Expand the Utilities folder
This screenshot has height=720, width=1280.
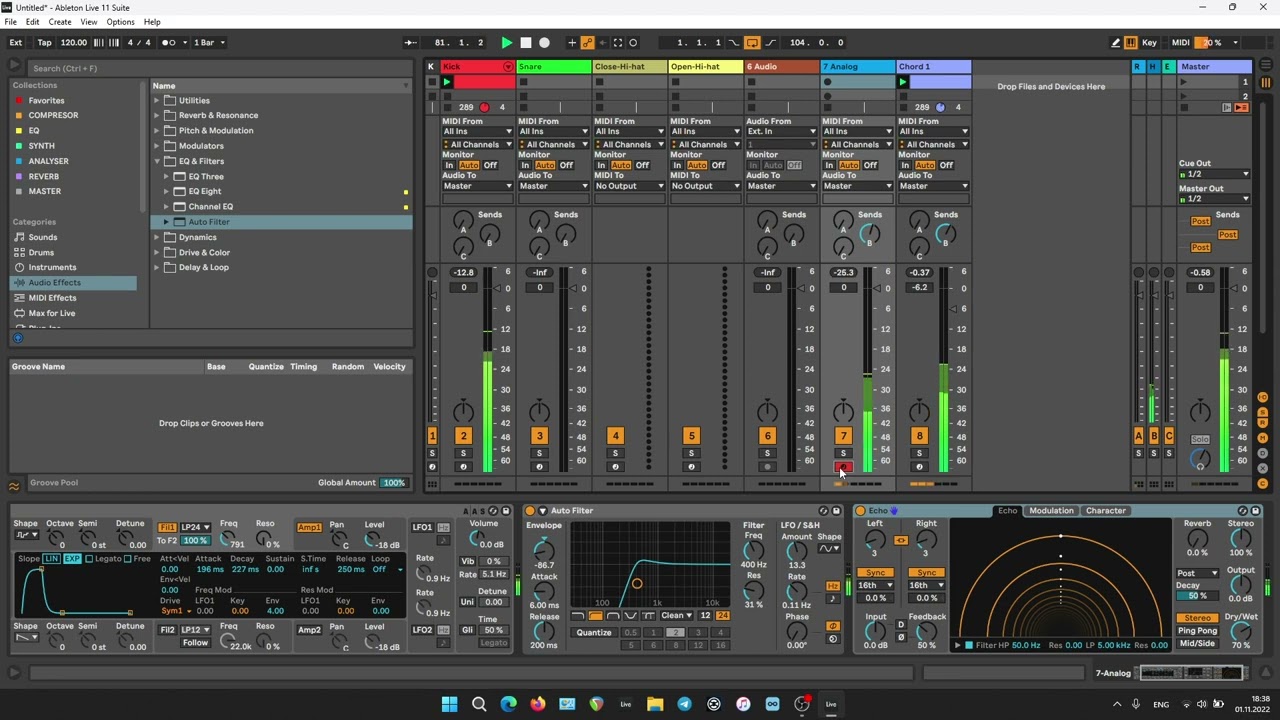[x=157, y=101]
